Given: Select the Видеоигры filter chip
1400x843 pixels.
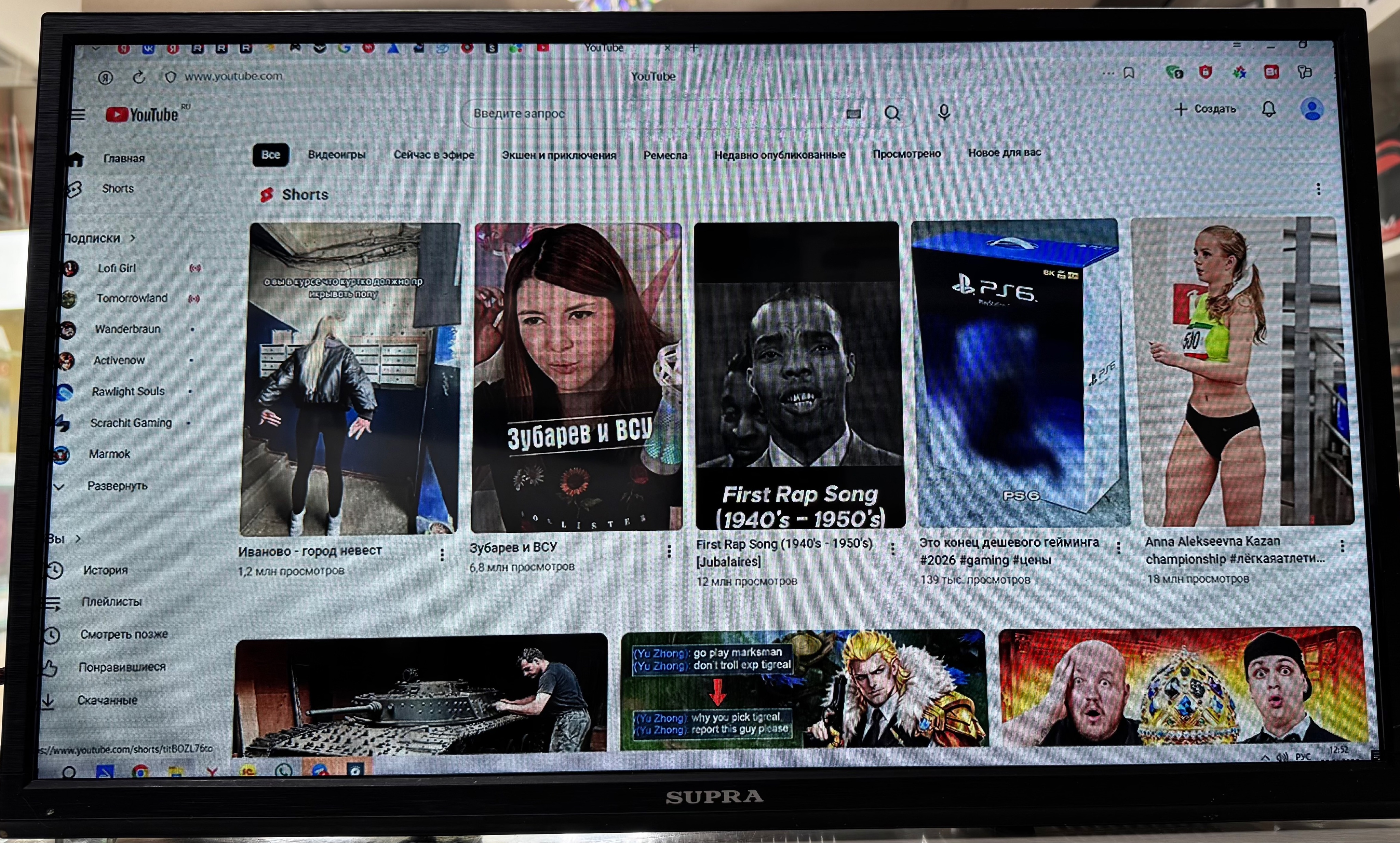Looking at the screenshot, I should pos(336,154).
